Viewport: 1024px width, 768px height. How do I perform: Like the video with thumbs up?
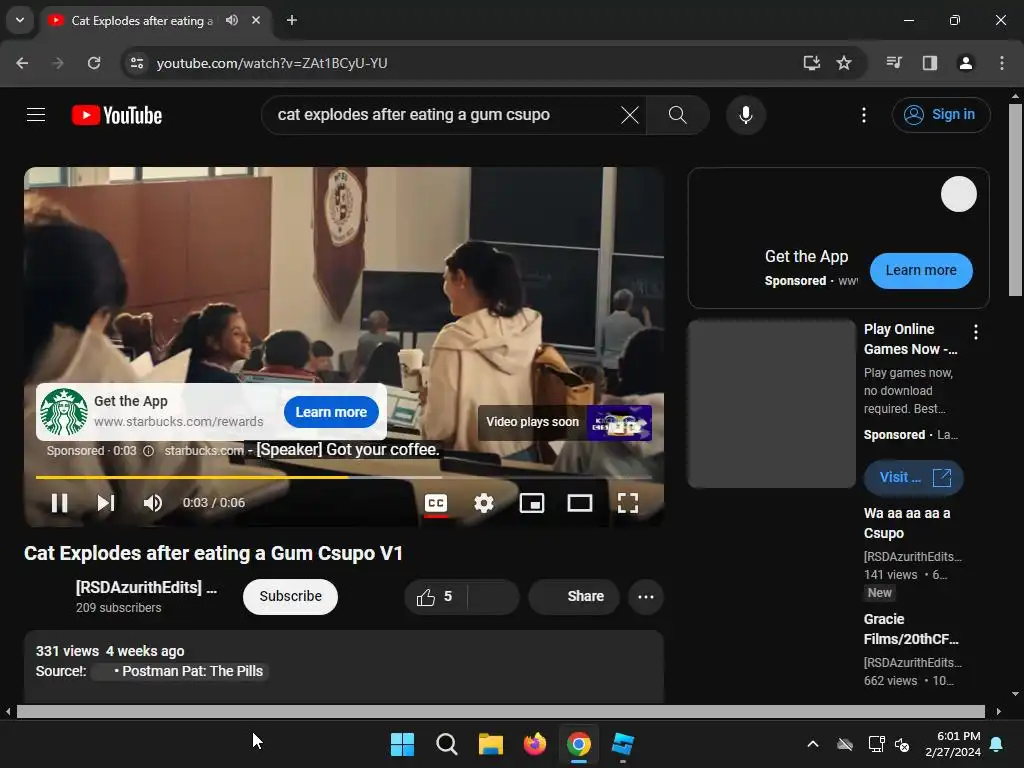point(434,596)
